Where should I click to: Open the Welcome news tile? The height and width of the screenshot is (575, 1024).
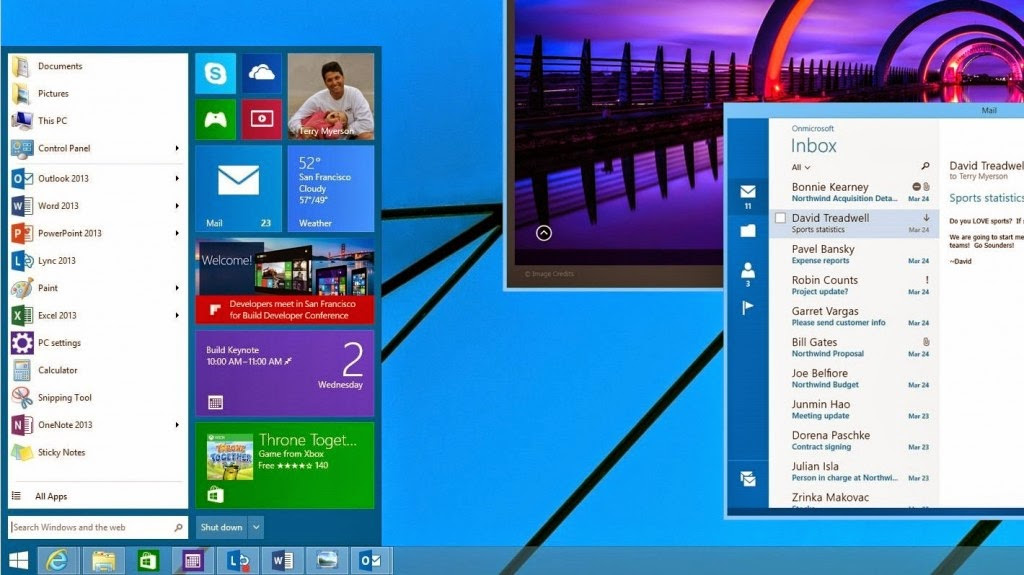pyautogui.click(x=285, y=281)
